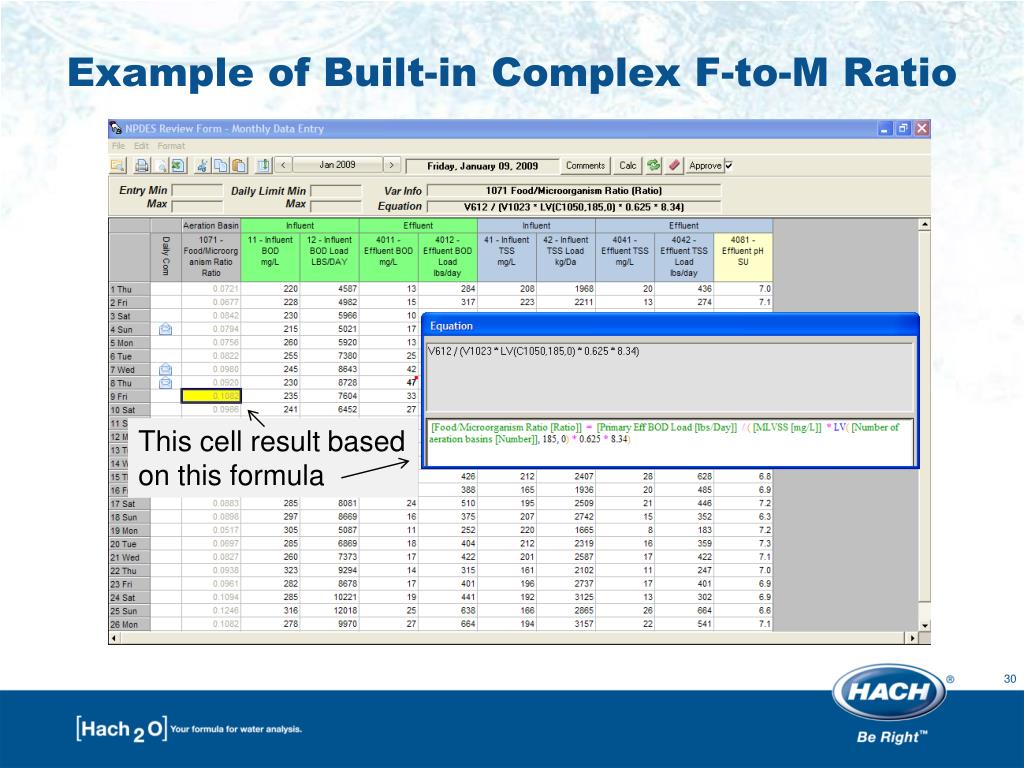The image size is (1024, 768).
Task: Click Influent BOD Load cell 12018
Action: pyautogui.click(x=330, y=611)
